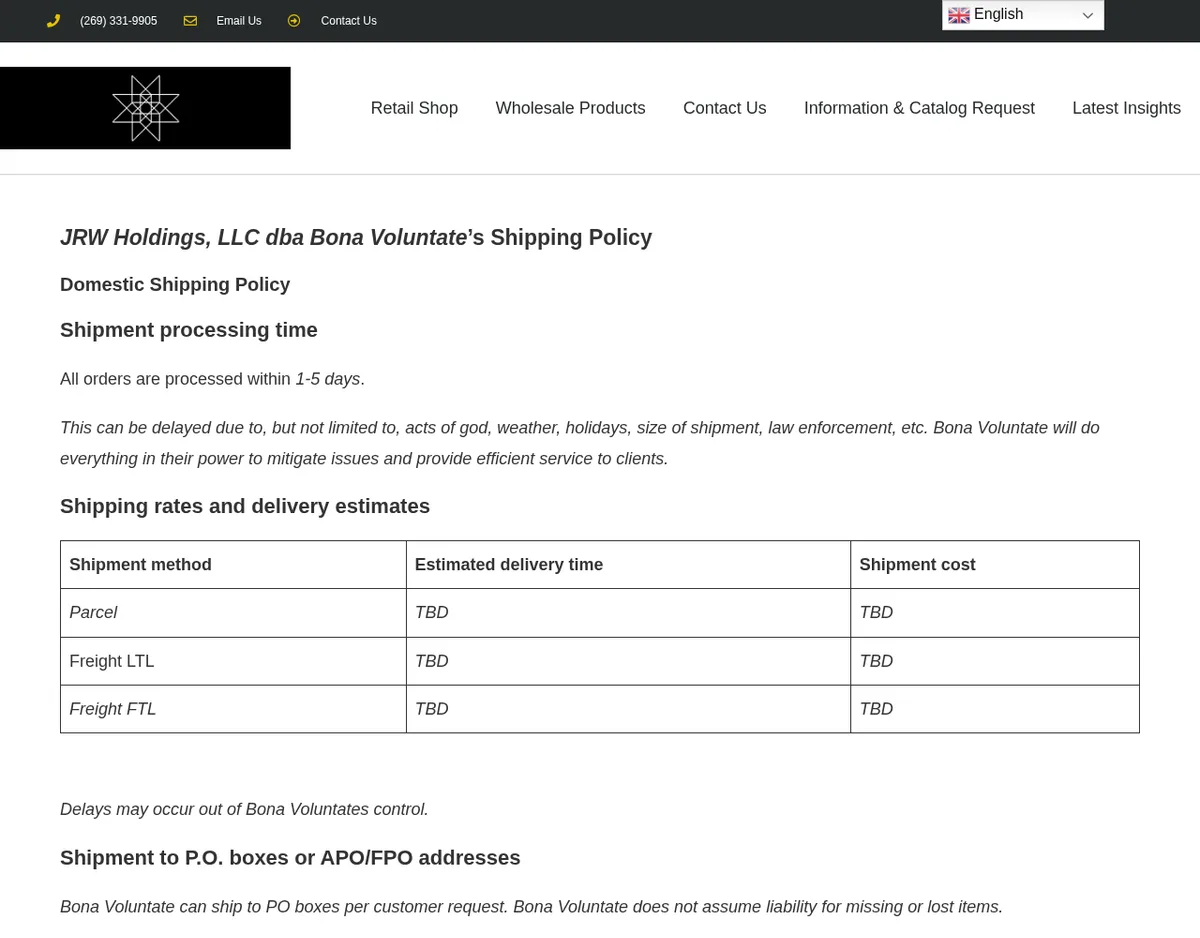Open the Retail Shop menu item
The image size is (1200, 938).
[x=414, y=108]
